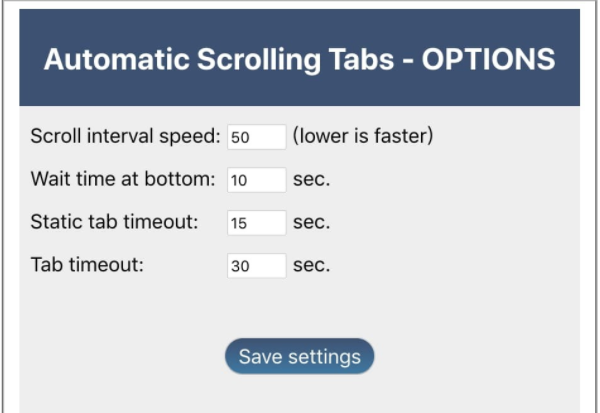Place cursor in the box showing 15

click(256, 222)
